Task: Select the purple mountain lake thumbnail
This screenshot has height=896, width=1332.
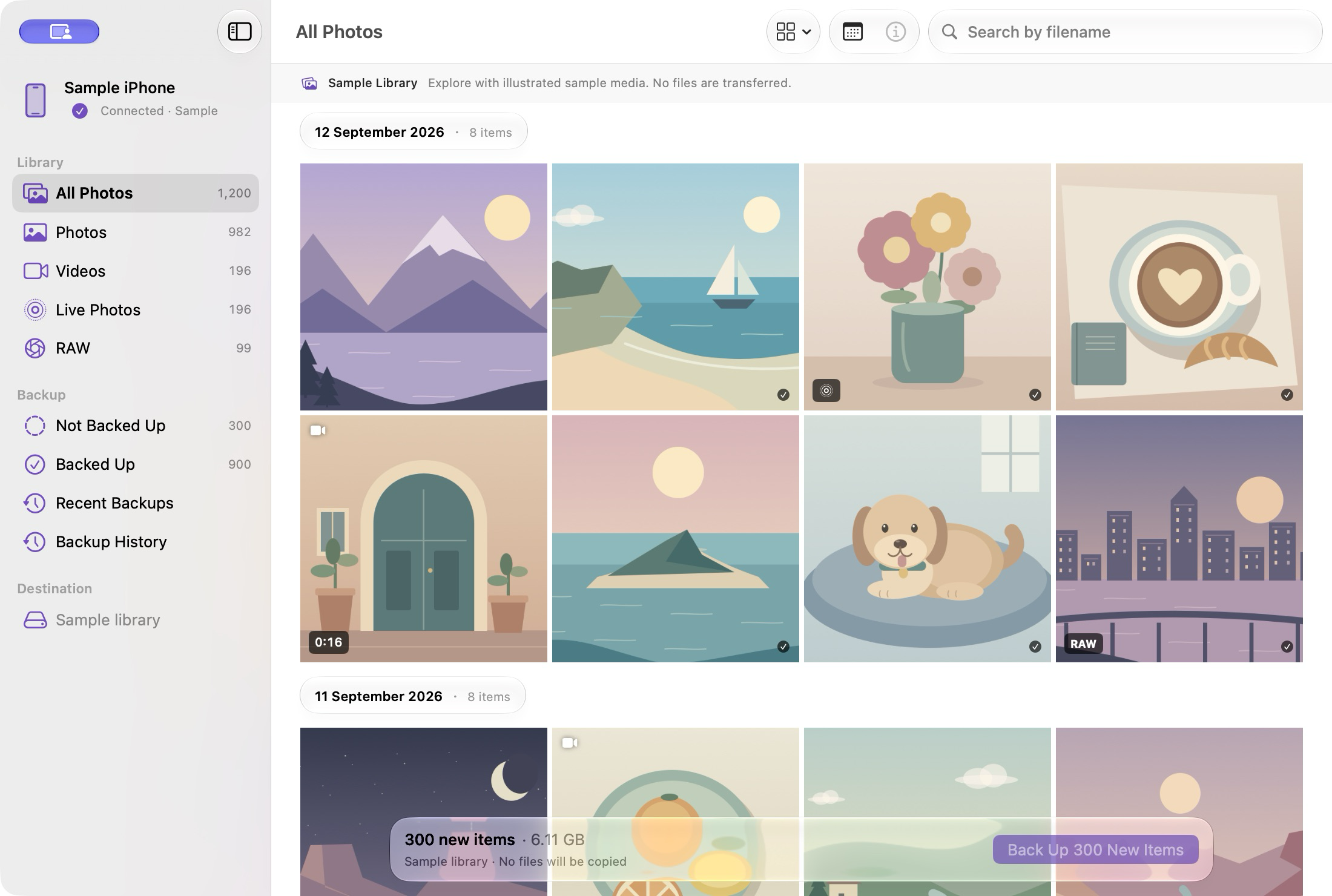Action: coord(424,287)
